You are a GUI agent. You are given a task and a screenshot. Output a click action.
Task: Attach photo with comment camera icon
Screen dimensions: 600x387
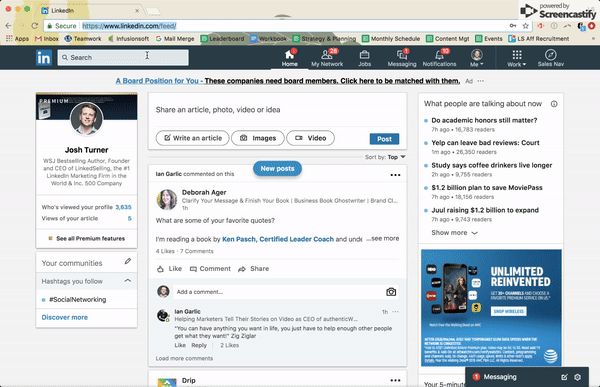click(391, 292)
